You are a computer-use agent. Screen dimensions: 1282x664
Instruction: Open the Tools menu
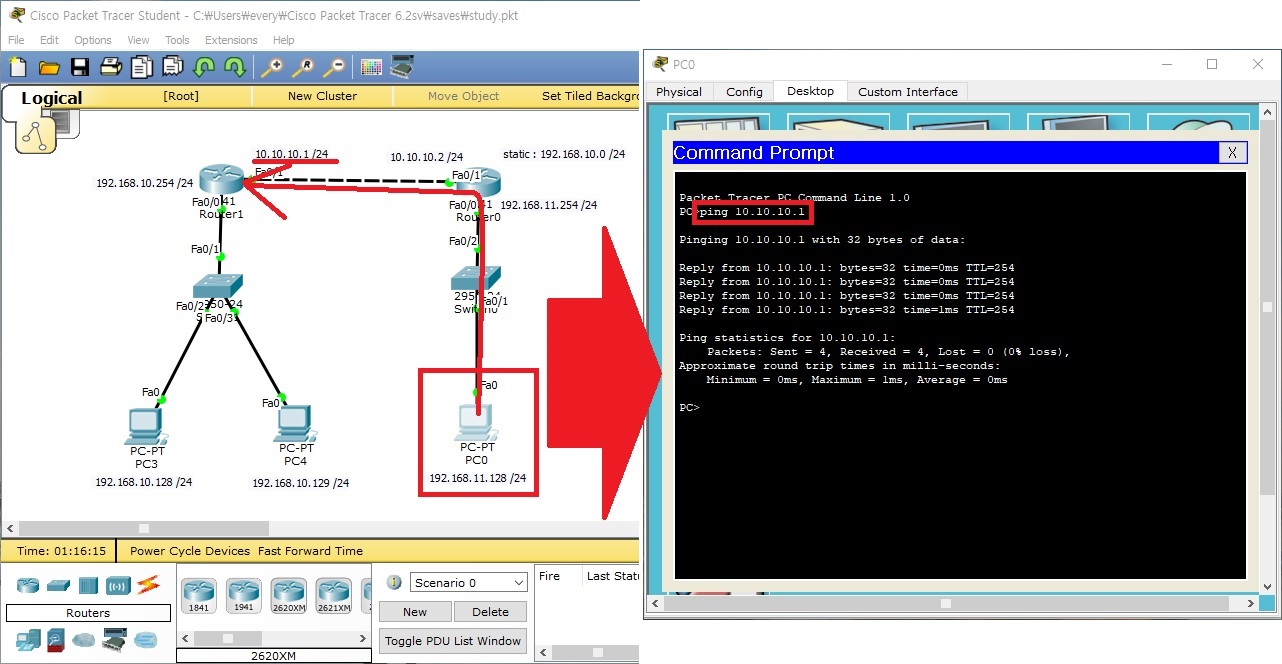[177, 40]
